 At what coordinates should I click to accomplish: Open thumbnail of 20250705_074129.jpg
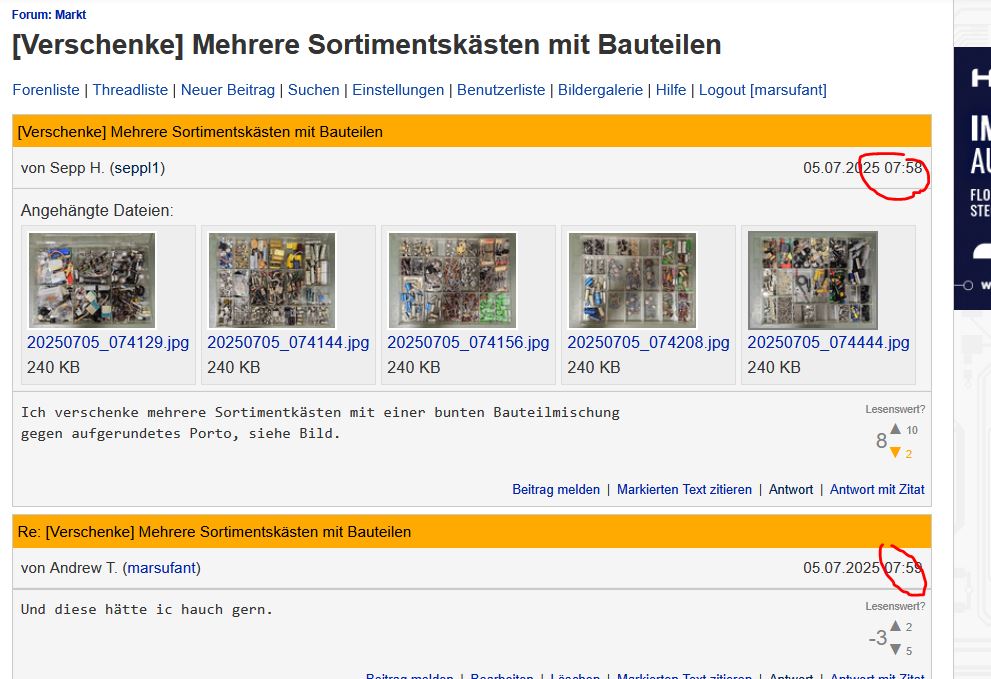tap(92, 280)
